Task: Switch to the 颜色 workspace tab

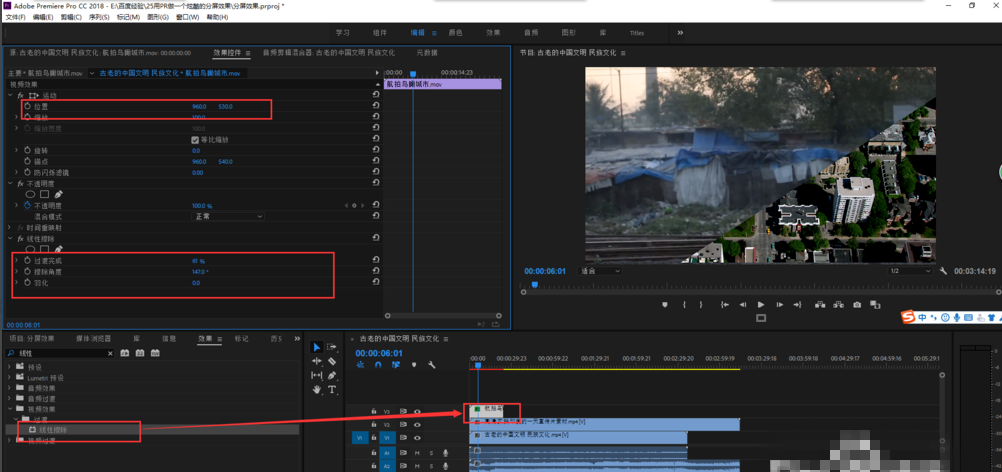Action: click(455, 33)
